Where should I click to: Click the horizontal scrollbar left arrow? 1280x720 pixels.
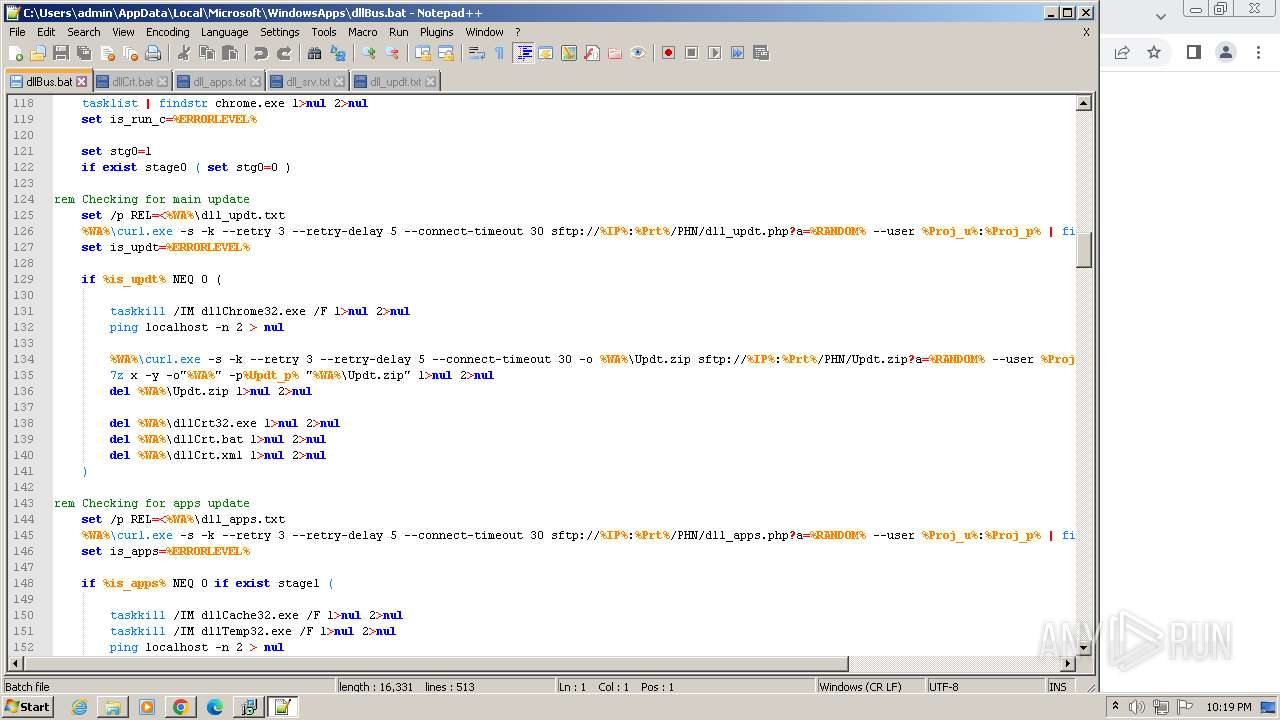point(15,663)
